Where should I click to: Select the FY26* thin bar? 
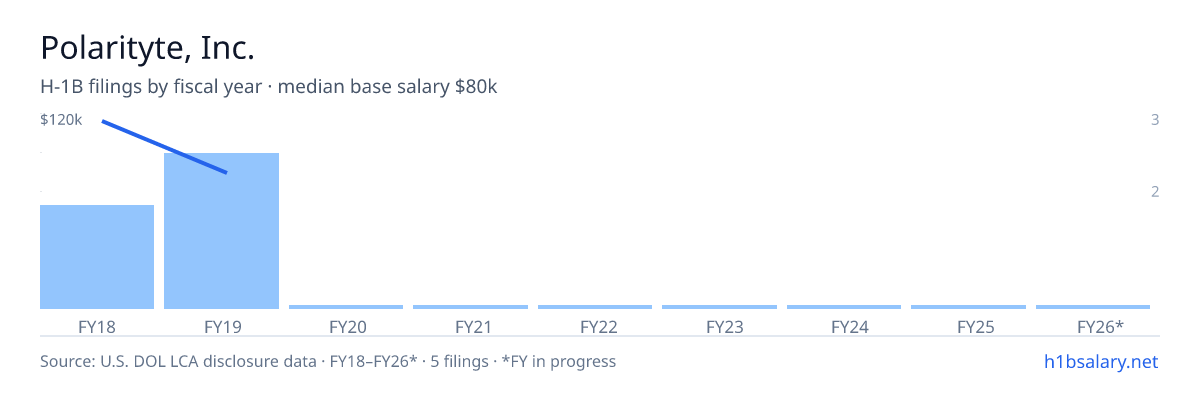click(x=1093, y=307)
